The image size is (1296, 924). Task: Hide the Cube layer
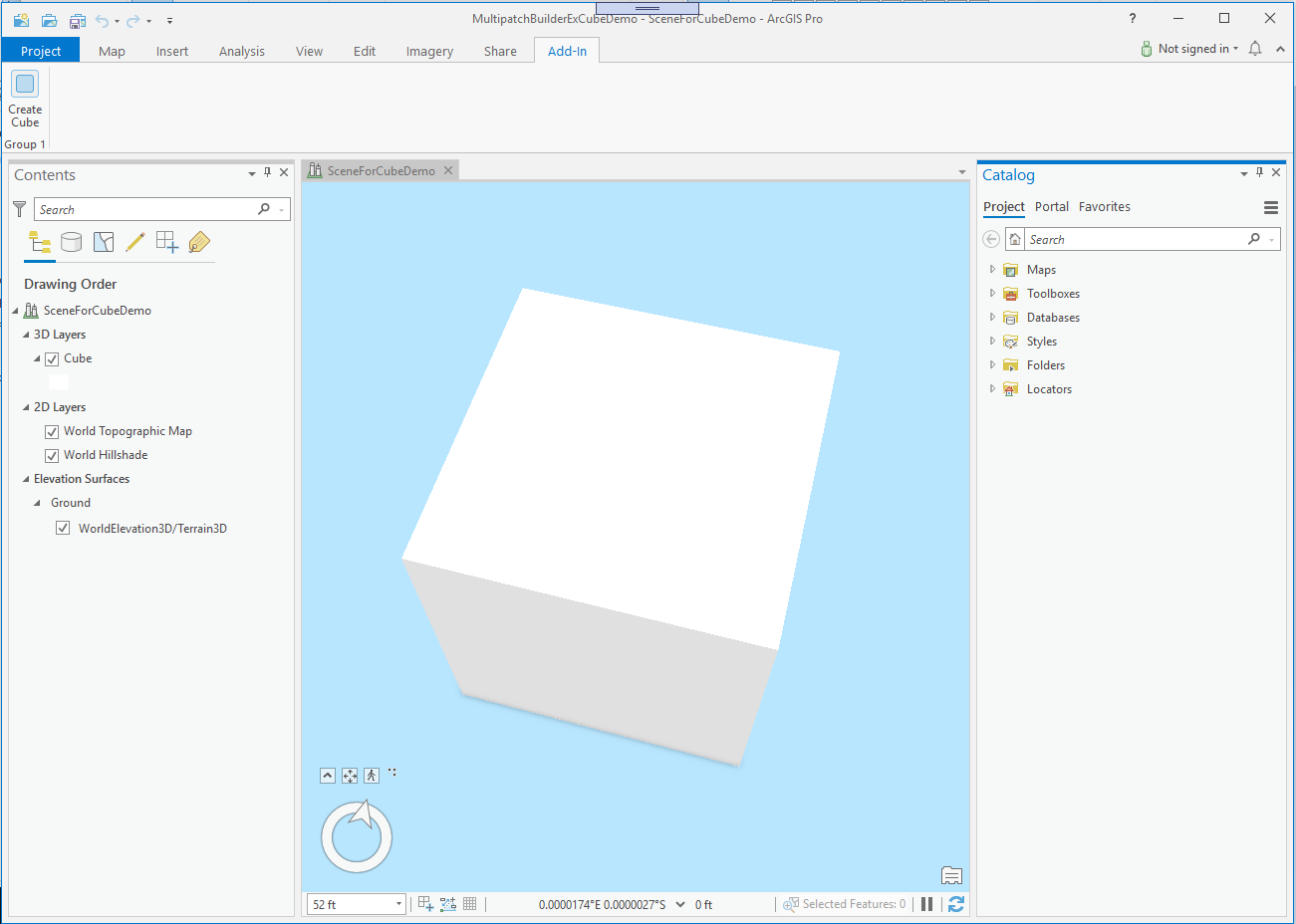(51, 358)
